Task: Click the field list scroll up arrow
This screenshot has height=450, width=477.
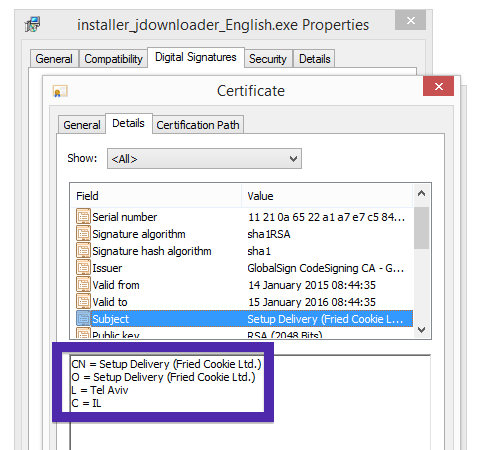Action: click(422, 193)
